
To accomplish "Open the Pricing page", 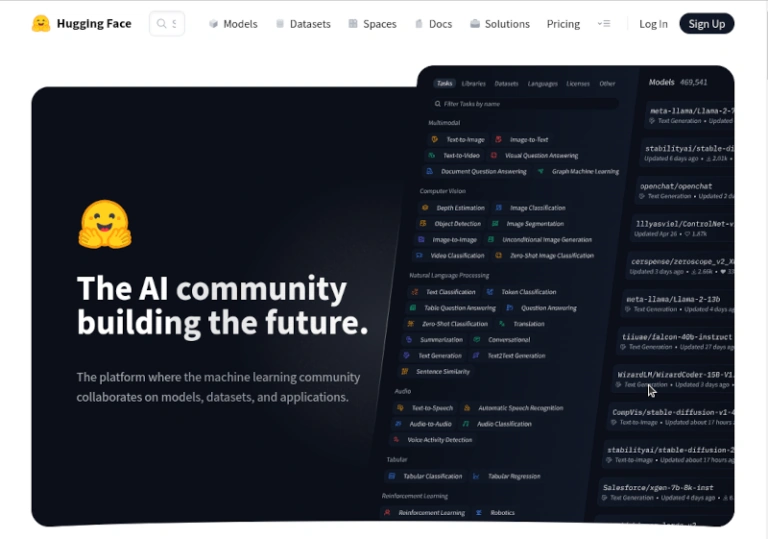I will point(563,24).
